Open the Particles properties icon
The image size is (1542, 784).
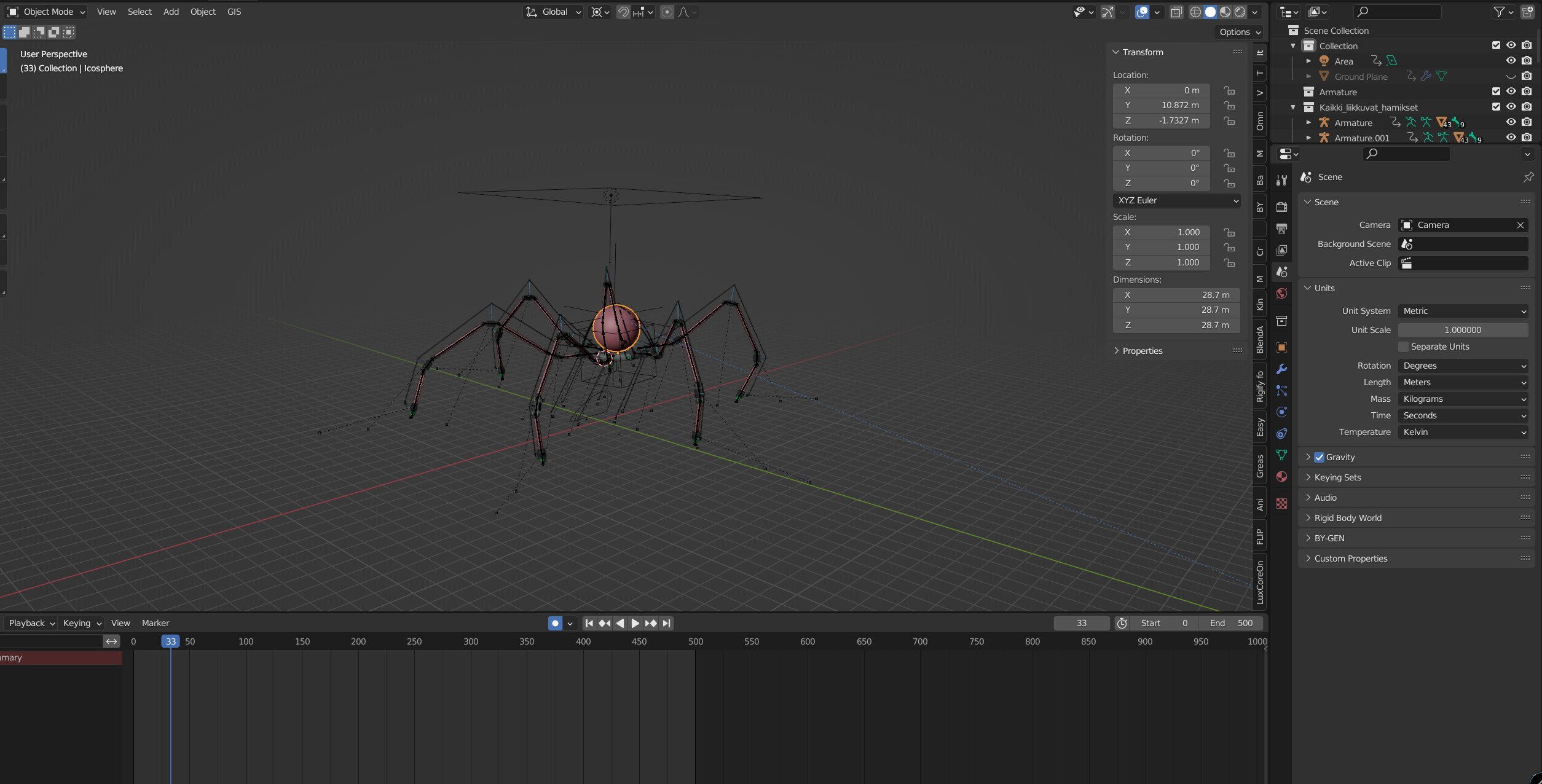(1281, 390)
